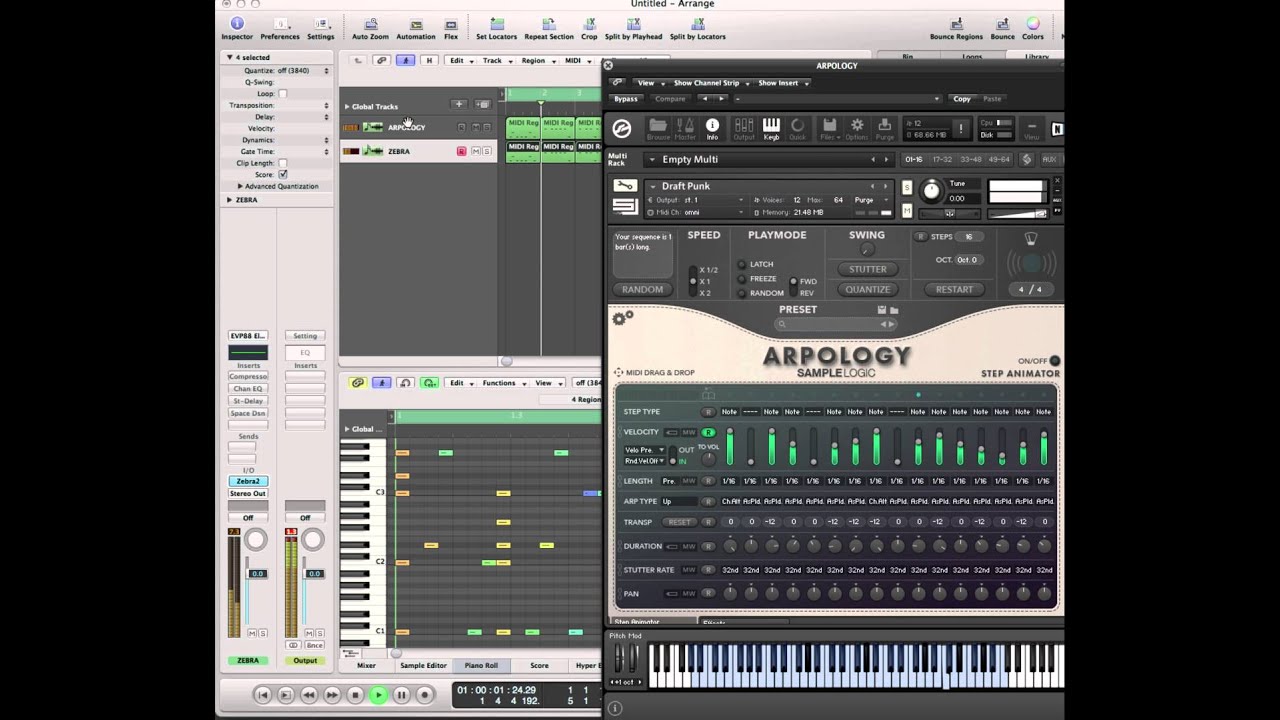Switch to the Sample Editor tab
Image resolution: width=1280 pixels, height=720 pixels.
(x=423, y=665)
